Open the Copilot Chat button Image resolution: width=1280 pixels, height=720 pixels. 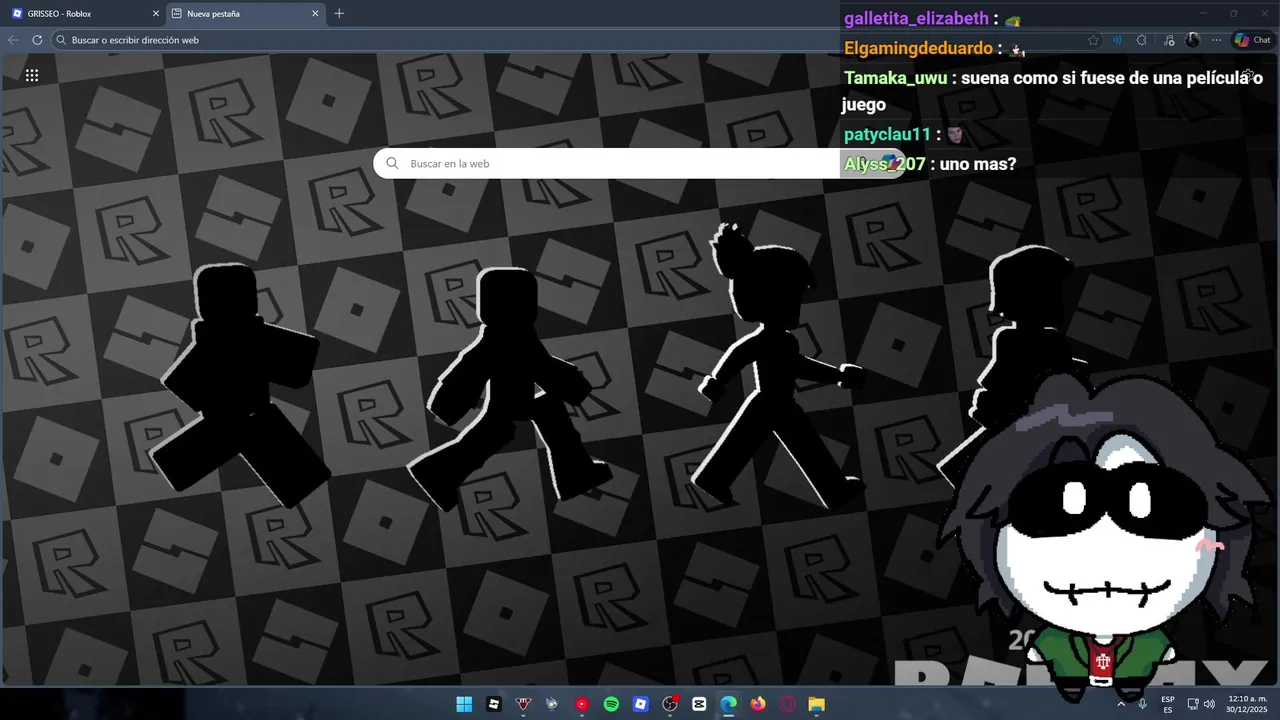[x=1252, y=40]
